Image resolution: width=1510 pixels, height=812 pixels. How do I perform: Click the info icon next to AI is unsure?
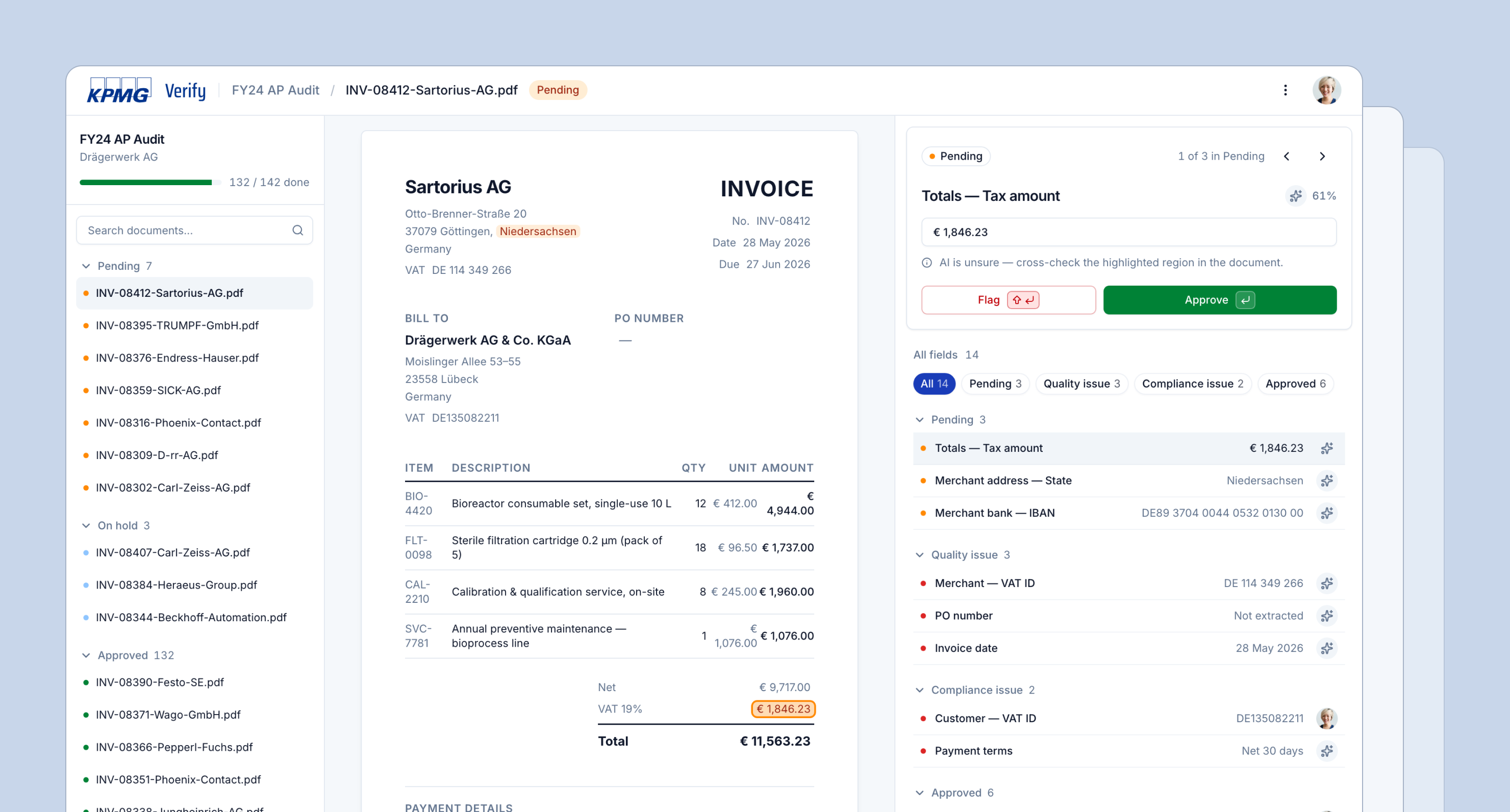tap(927, 263)
